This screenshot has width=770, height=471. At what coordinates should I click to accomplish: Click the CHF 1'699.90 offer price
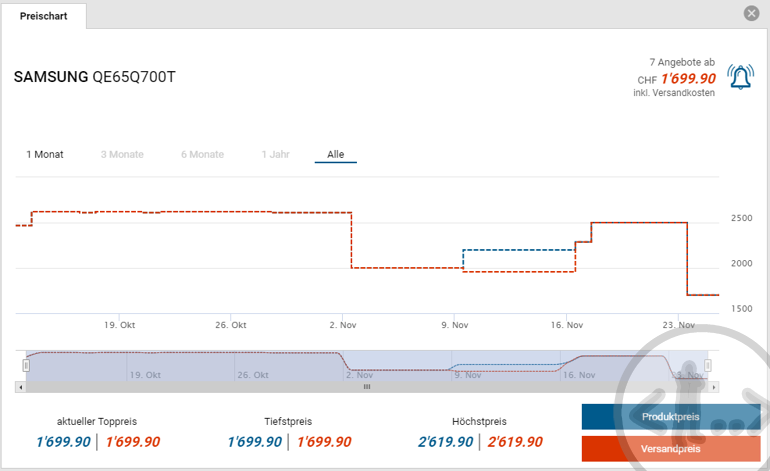[688, 78]
